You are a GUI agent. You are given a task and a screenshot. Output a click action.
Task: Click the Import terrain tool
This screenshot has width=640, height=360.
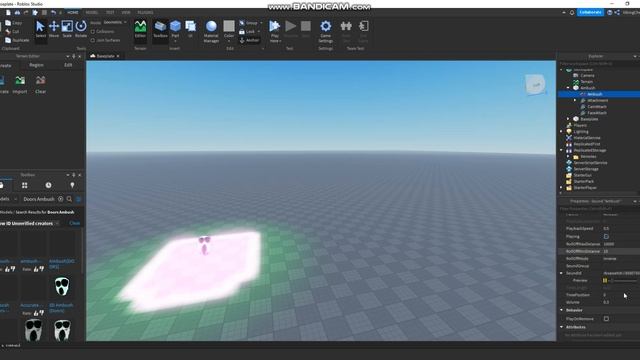tap(20, 84)
